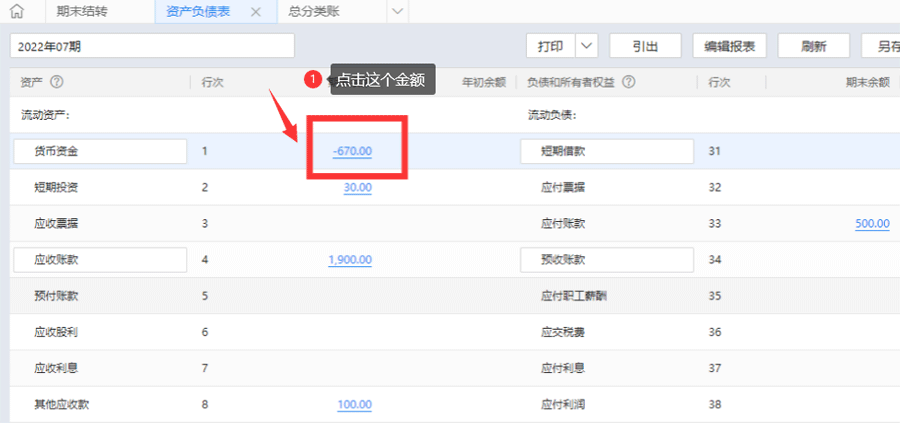This screenshot has width=900, height=423.
Task: Select the 应付职工薪酬 row label
Action: pyautogui.click(x=574, y=296)
